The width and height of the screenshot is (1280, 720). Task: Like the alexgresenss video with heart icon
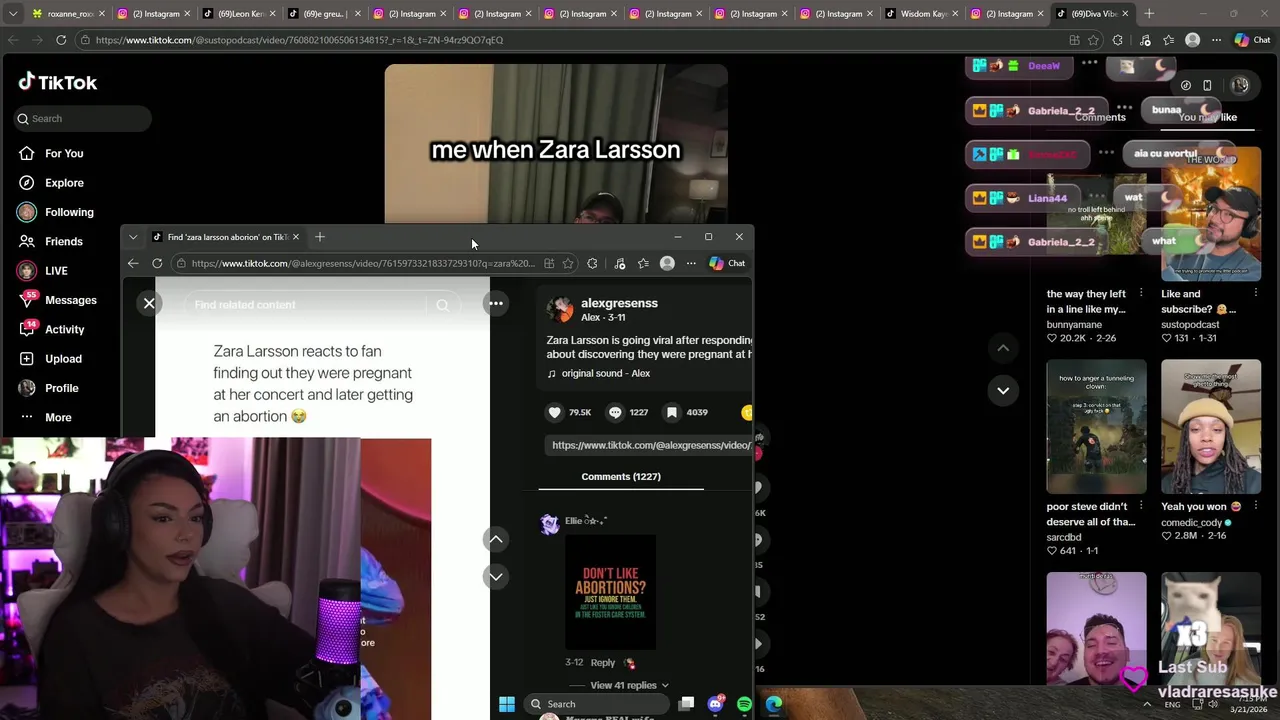tap(555, 412)
